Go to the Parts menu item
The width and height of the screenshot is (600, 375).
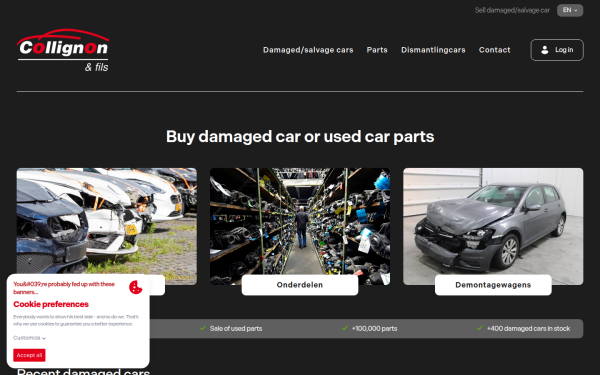[377, 50]
